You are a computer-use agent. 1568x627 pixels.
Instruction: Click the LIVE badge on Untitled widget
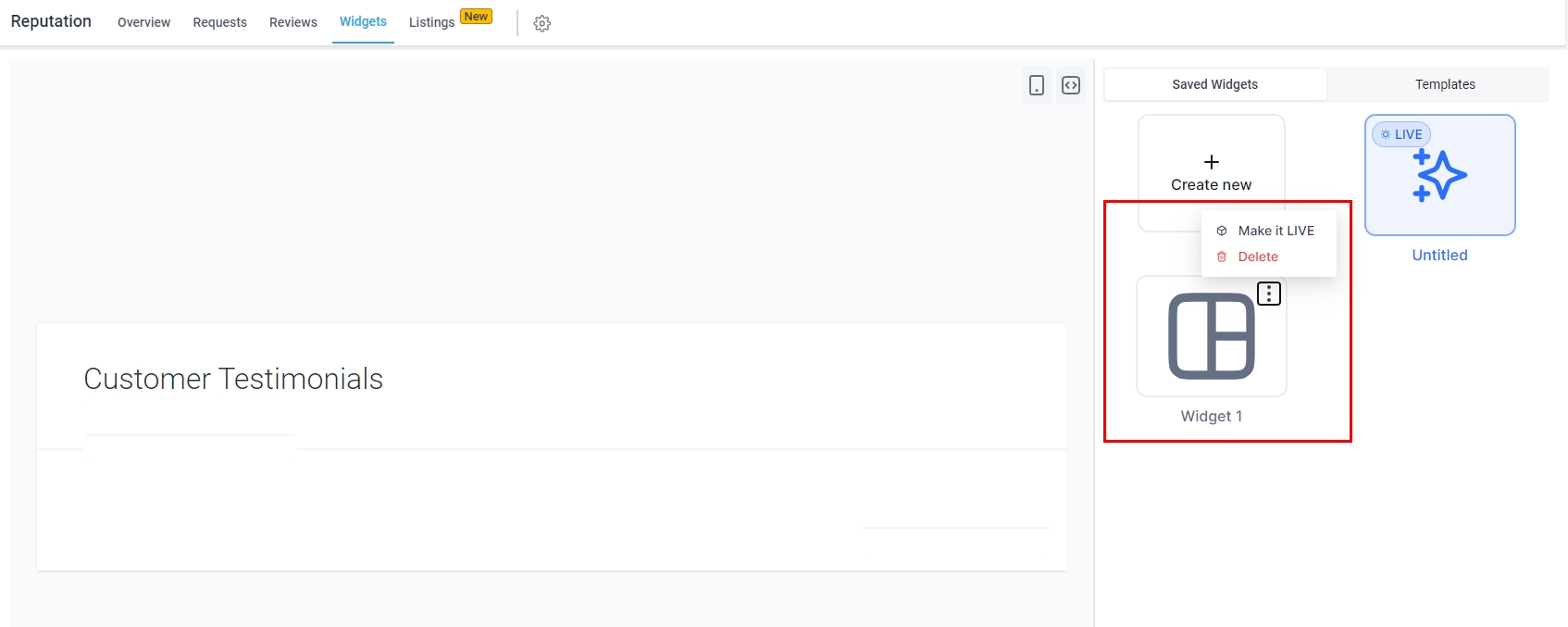1401,134
